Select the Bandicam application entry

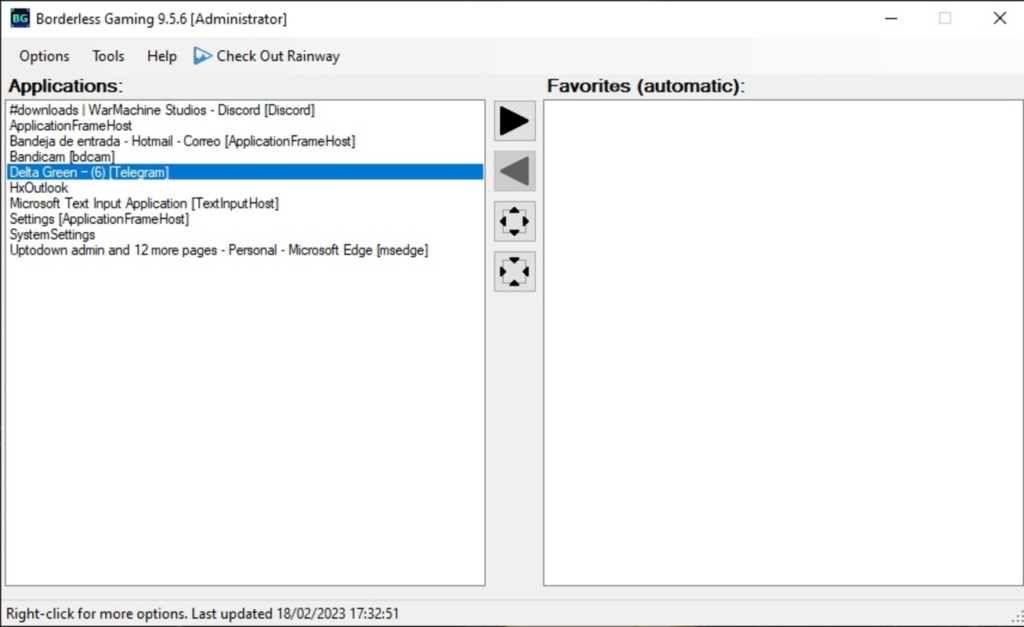(62, 156)
